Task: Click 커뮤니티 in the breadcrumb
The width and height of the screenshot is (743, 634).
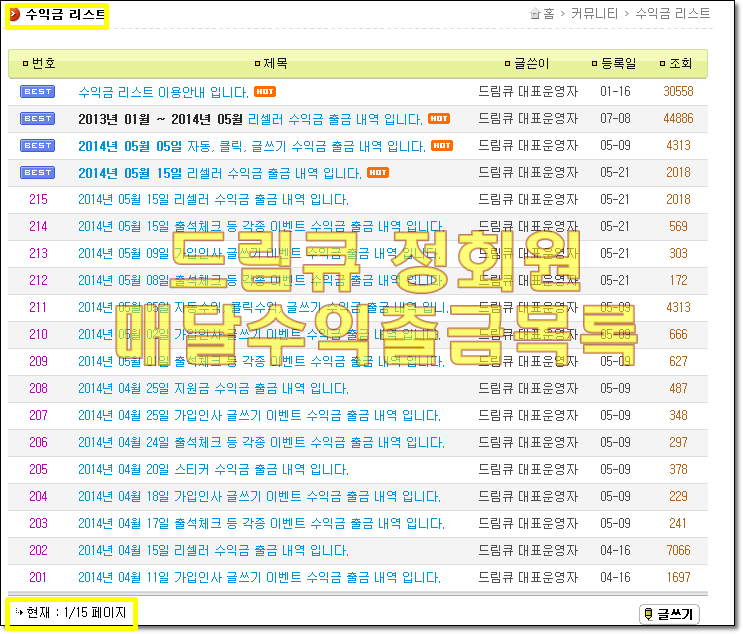Action: [594, 14]
